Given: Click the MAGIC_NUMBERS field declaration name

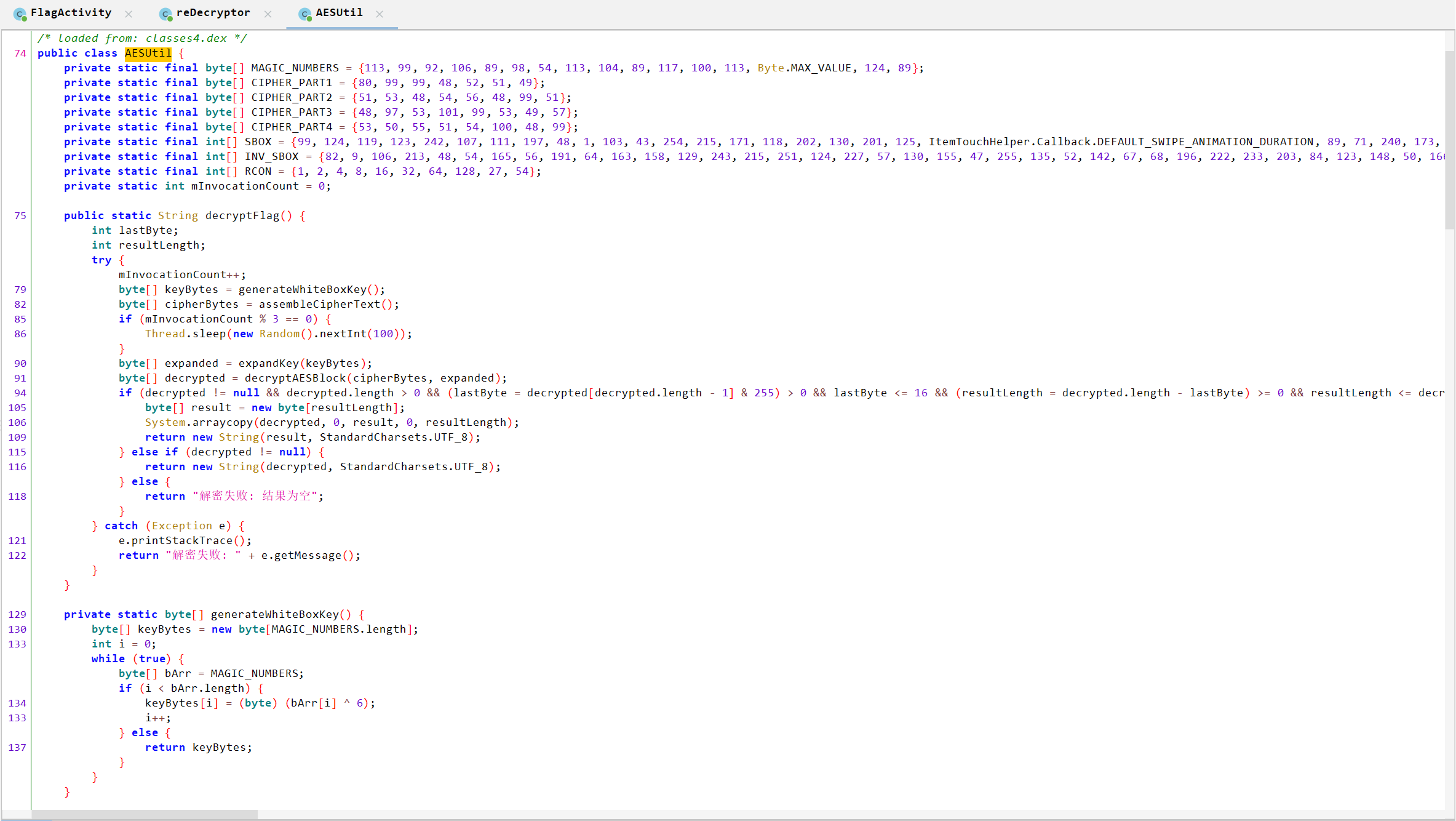Looking at the screenshot, I should 295,68.
